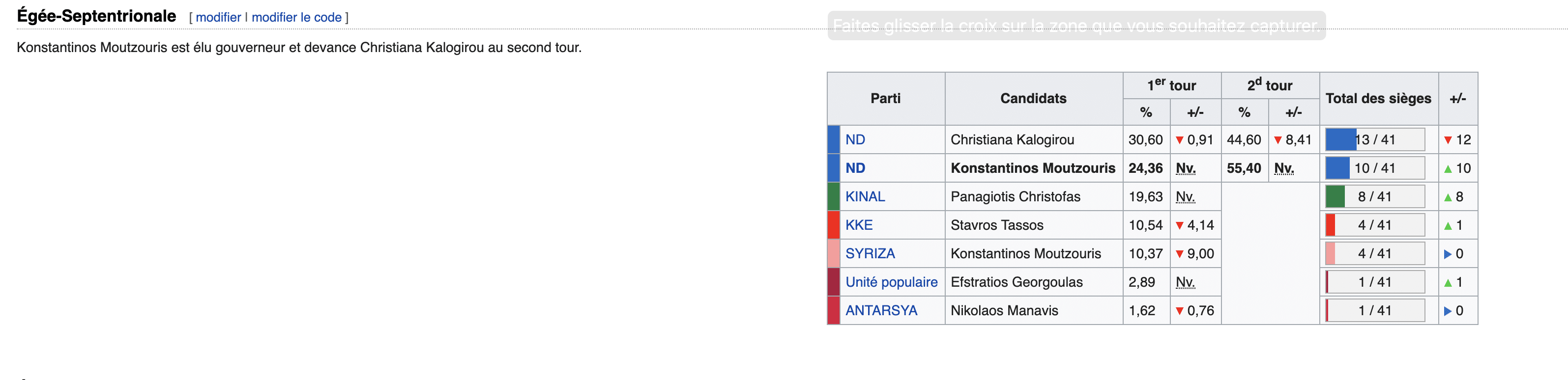Click the red down arrow beside 8,41
This screenshot has height=380, width=1568.
click(x=1278, y=140)
